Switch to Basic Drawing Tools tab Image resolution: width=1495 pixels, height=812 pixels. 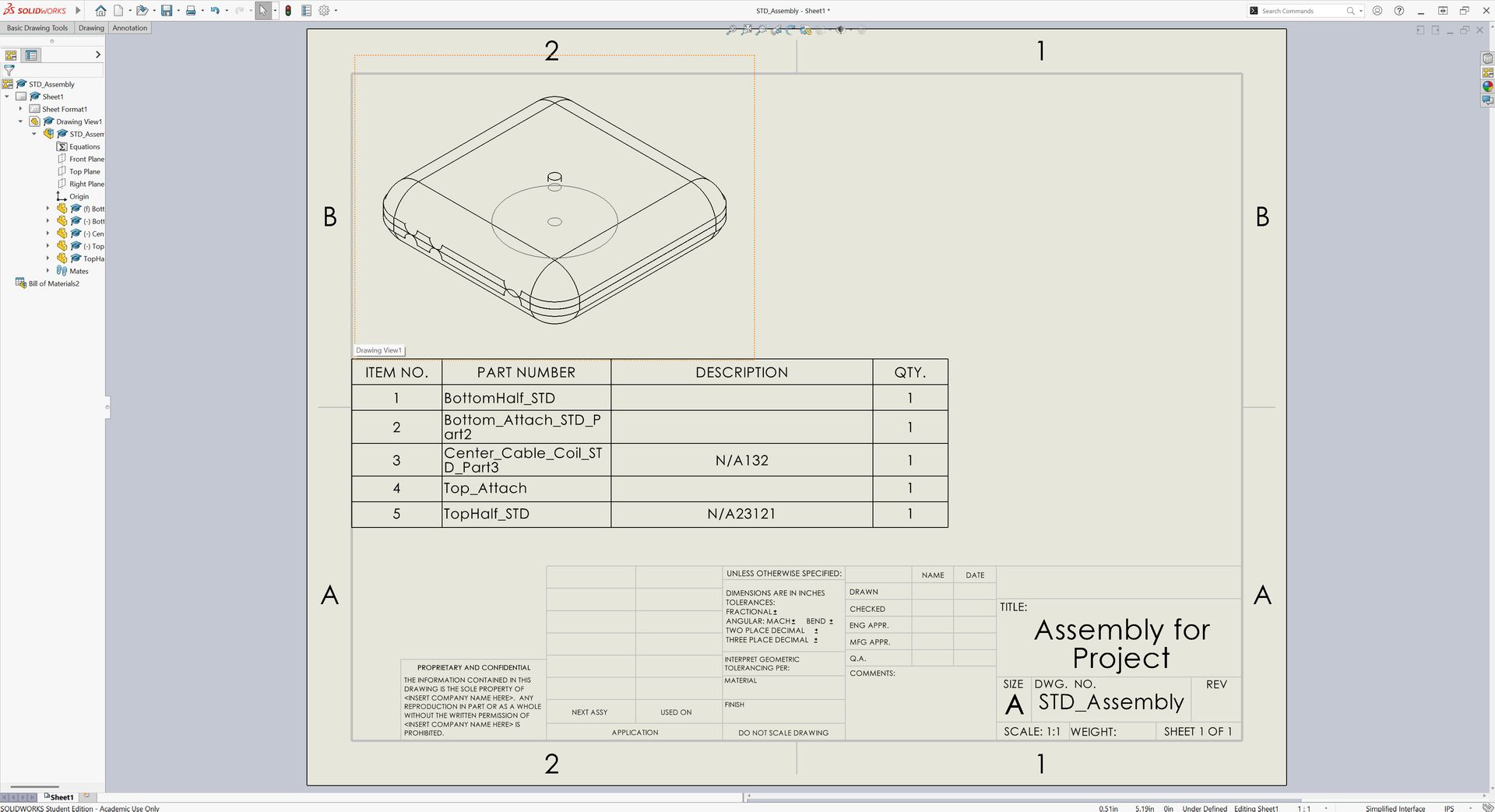[37, 28]
